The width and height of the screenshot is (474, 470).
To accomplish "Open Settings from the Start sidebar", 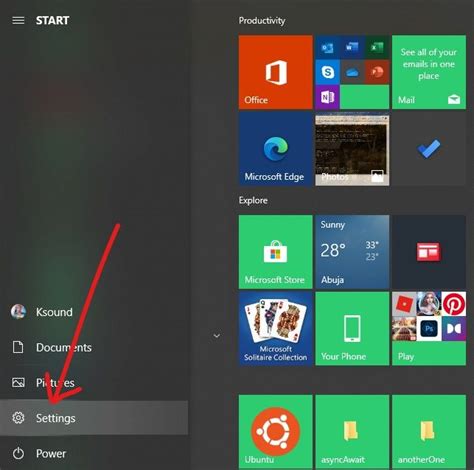I will coord(94,418).
